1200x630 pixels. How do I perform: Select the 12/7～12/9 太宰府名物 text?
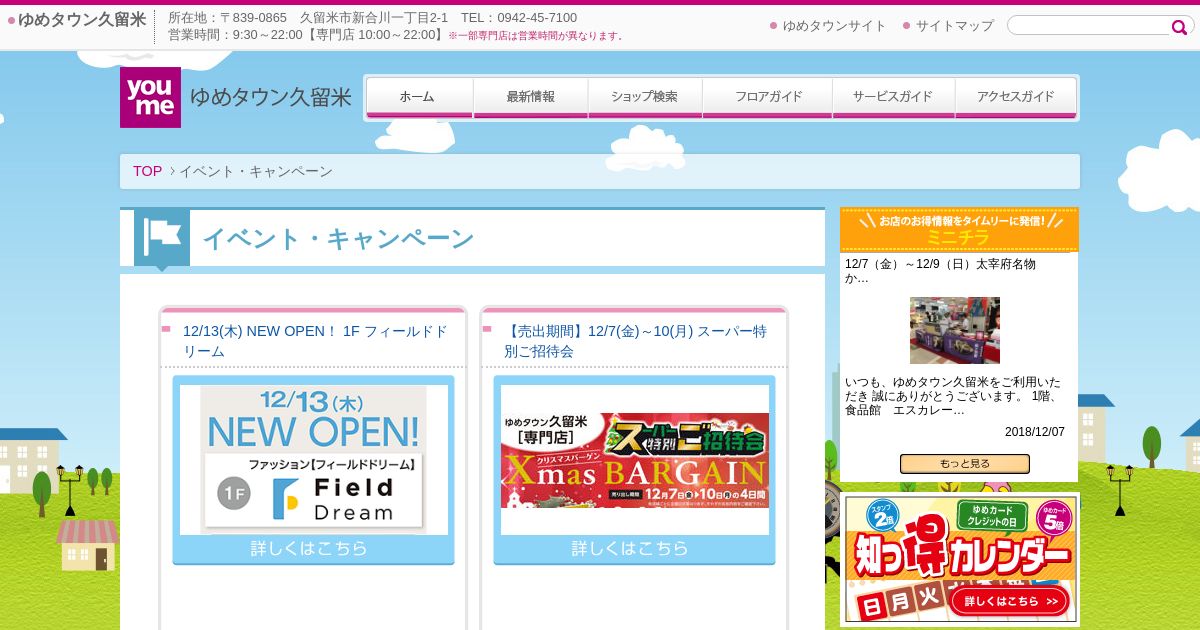[940, 271]
